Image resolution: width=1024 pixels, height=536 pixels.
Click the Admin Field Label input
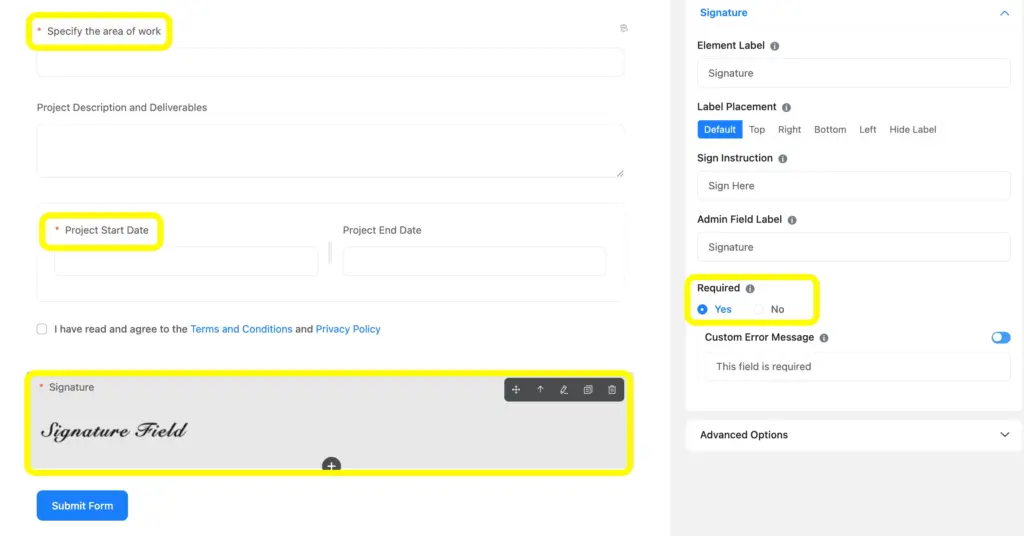point(854,247)
